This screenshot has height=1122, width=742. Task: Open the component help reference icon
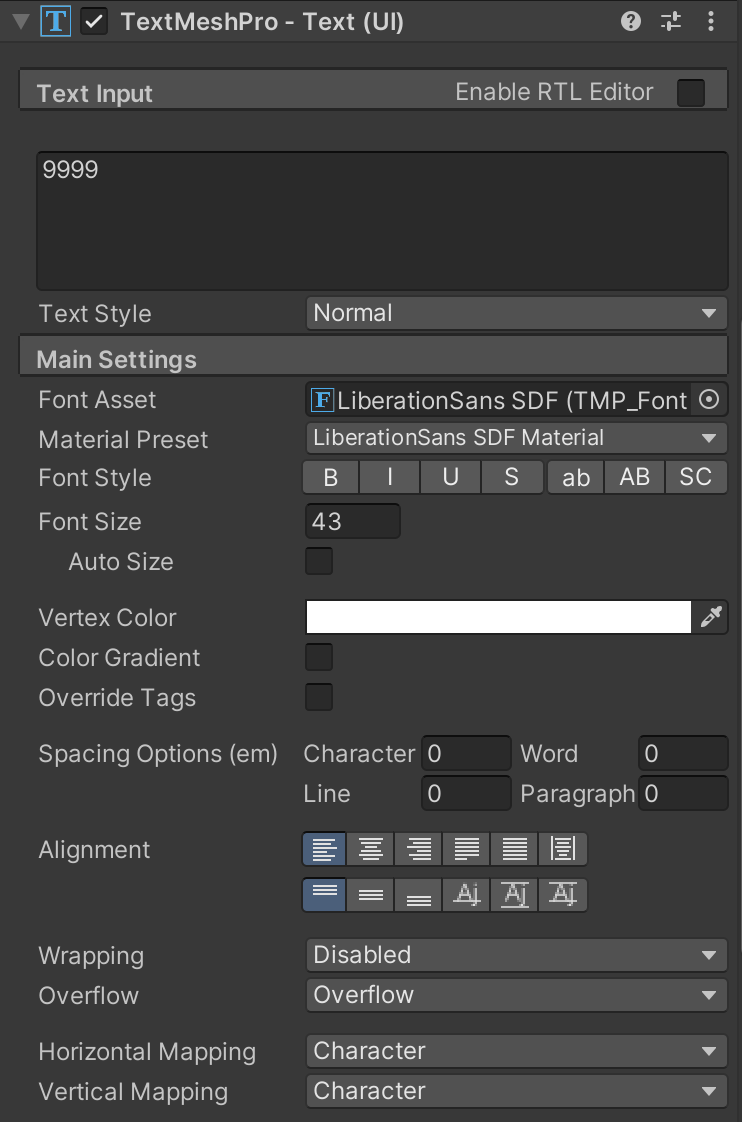[x=631, y=21]
